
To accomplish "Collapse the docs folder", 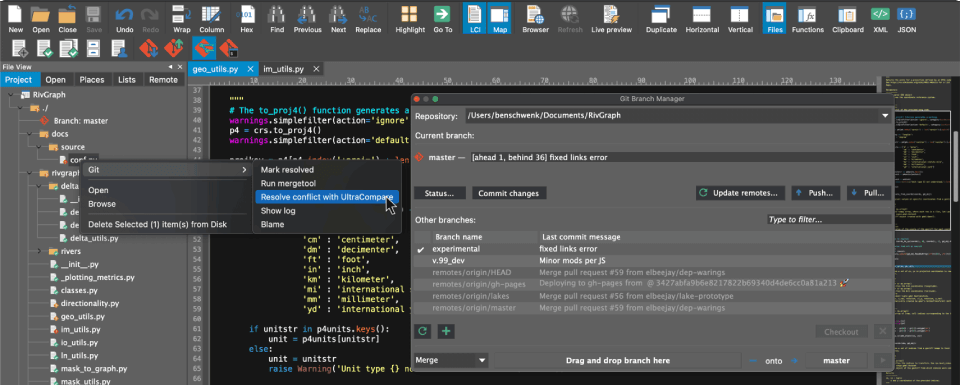I will [29, 133].
